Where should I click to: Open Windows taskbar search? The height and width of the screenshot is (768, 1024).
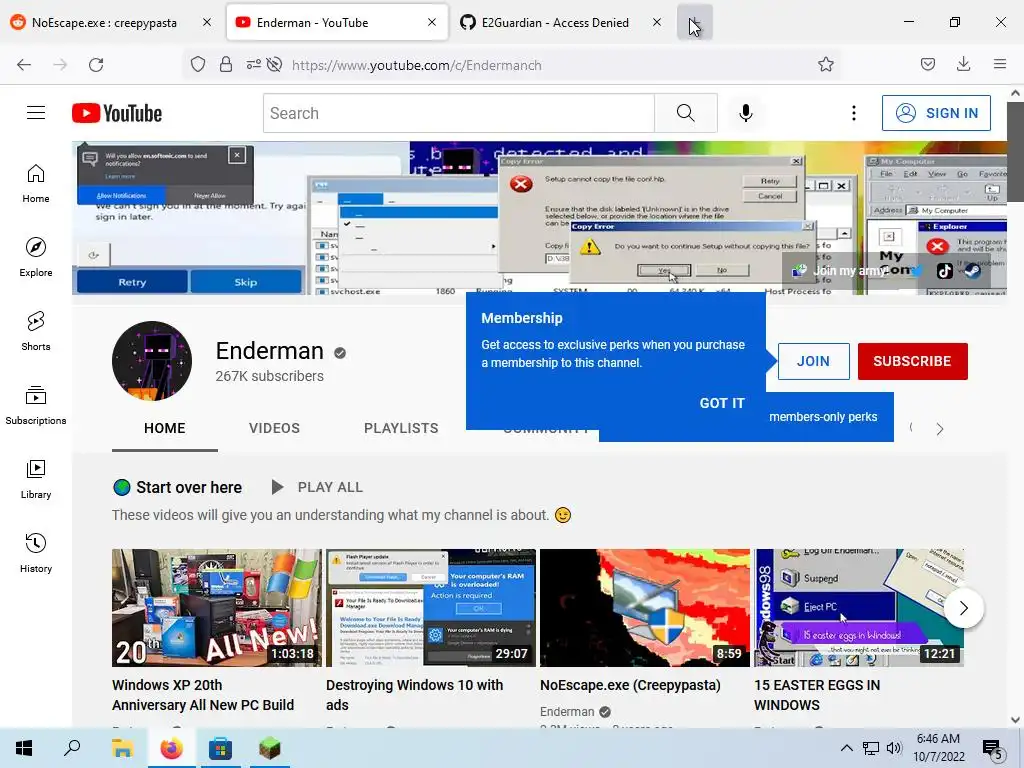(72, 748)
